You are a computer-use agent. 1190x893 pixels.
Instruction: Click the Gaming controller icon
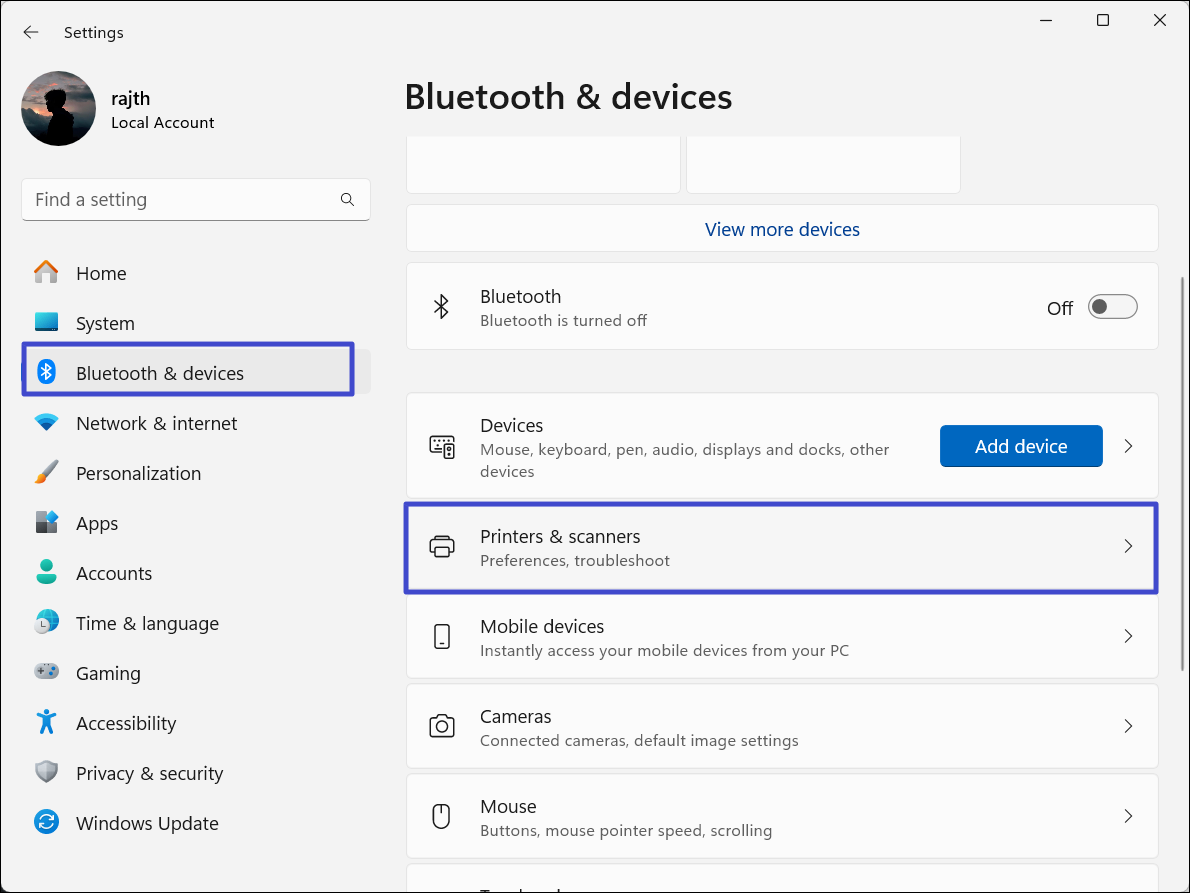pos(46,673)
